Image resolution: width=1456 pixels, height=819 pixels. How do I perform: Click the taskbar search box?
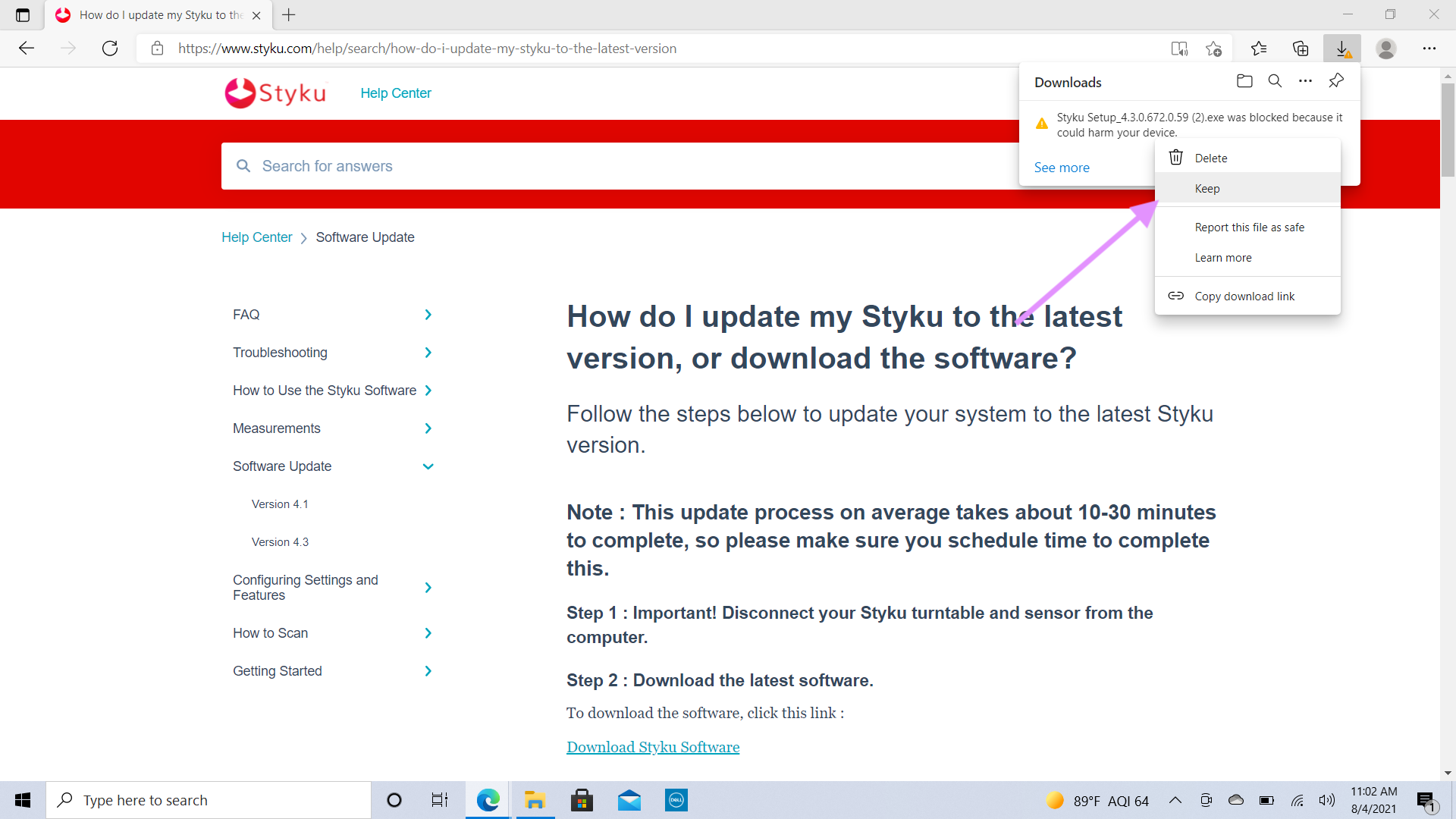click(209, 800)
